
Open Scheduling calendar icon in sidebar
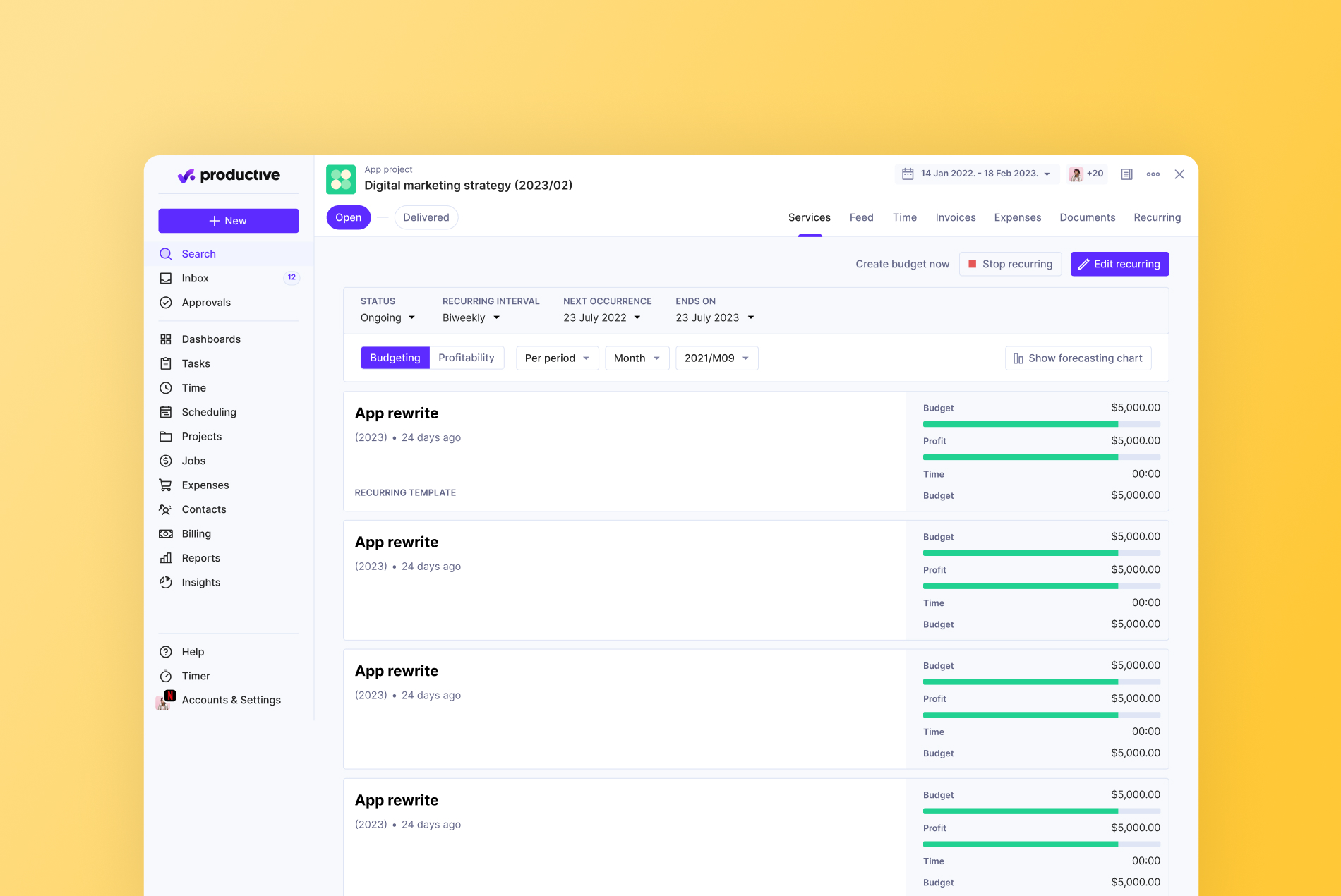(166, 412)
